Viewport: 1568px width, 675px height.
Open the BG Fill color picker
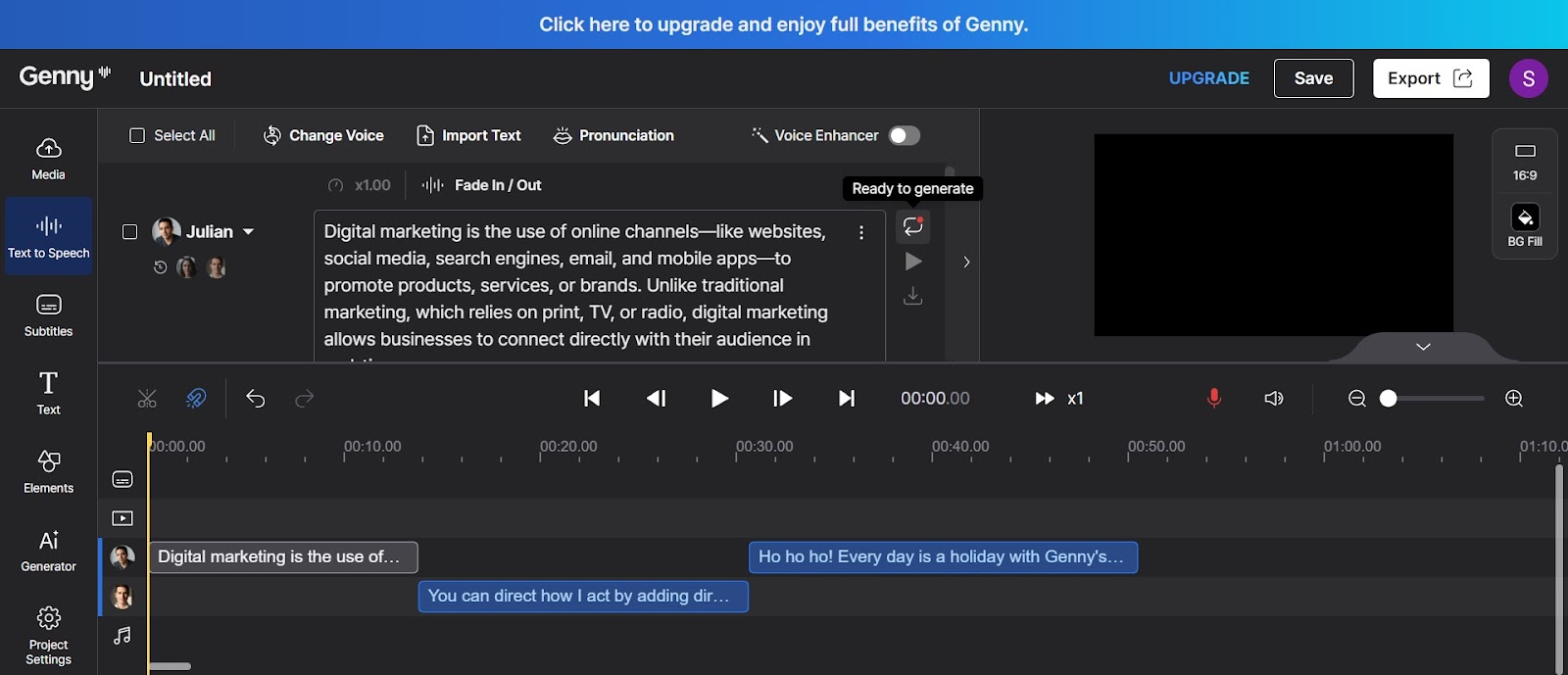(x=1525, y=225)
